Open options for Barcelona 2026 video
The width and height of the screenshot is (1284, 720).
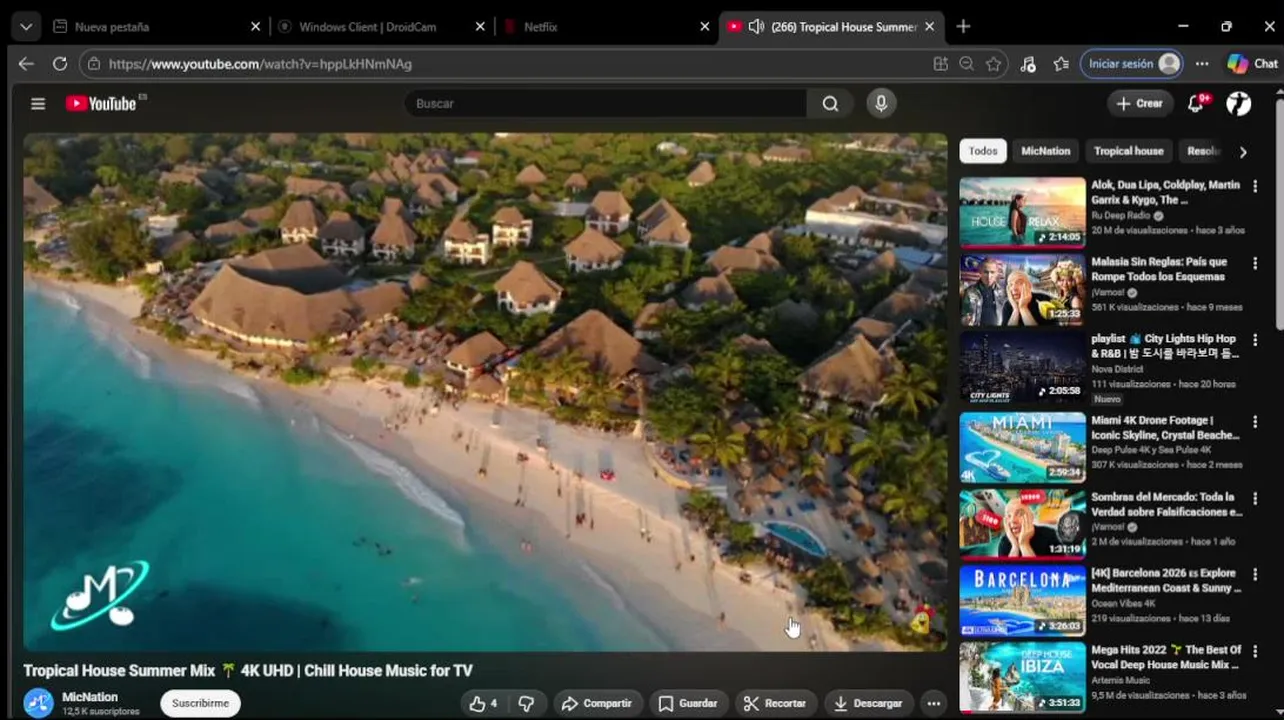[x=1255, y=574]
